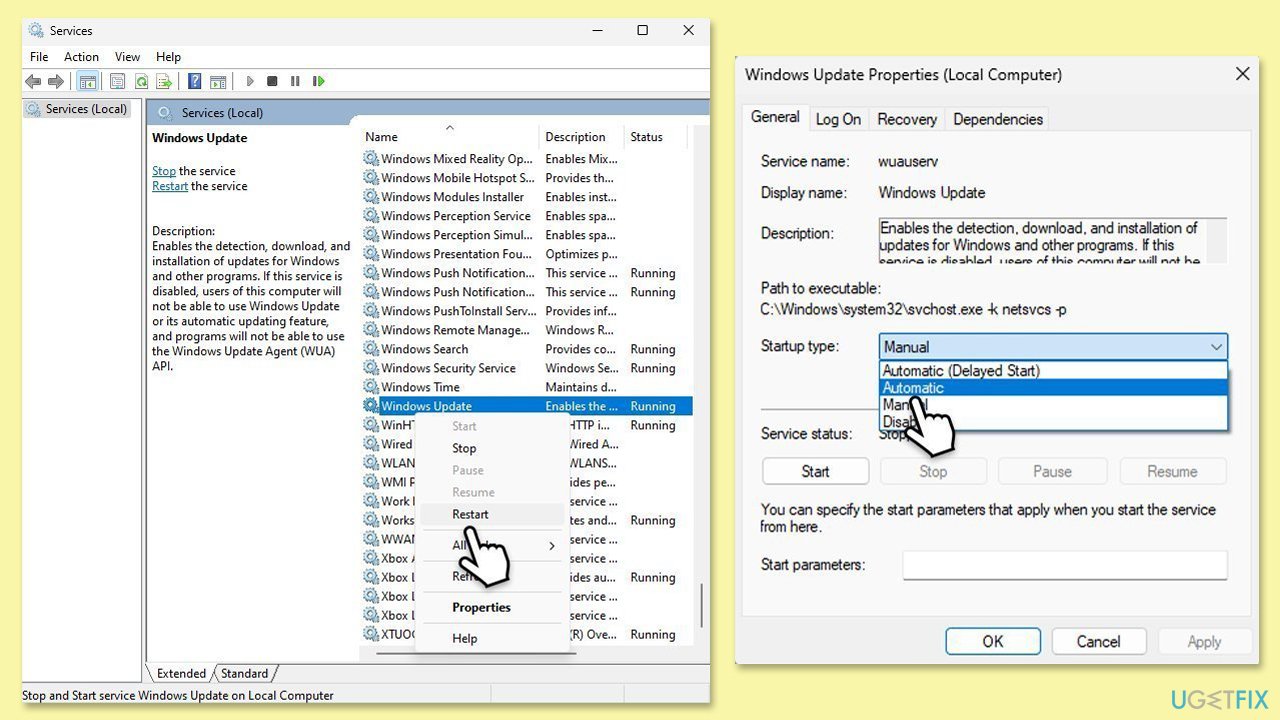
Task: Open the blue Help toolbar icon
Action: pos(195,81)
